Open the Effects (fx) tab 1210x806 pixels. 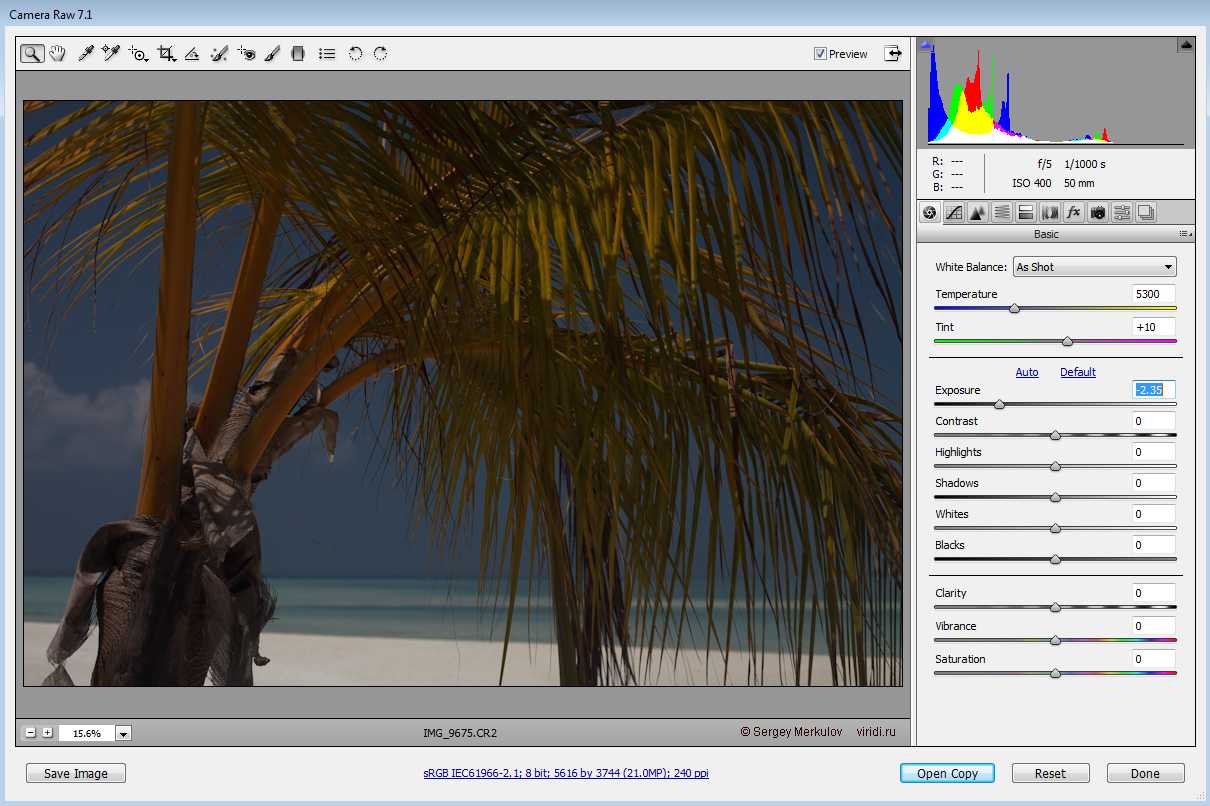(1073, 212)
